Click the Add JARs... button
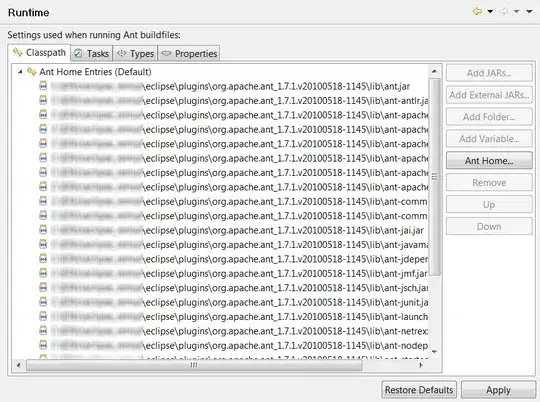540x402 pixels. point(489,73)
